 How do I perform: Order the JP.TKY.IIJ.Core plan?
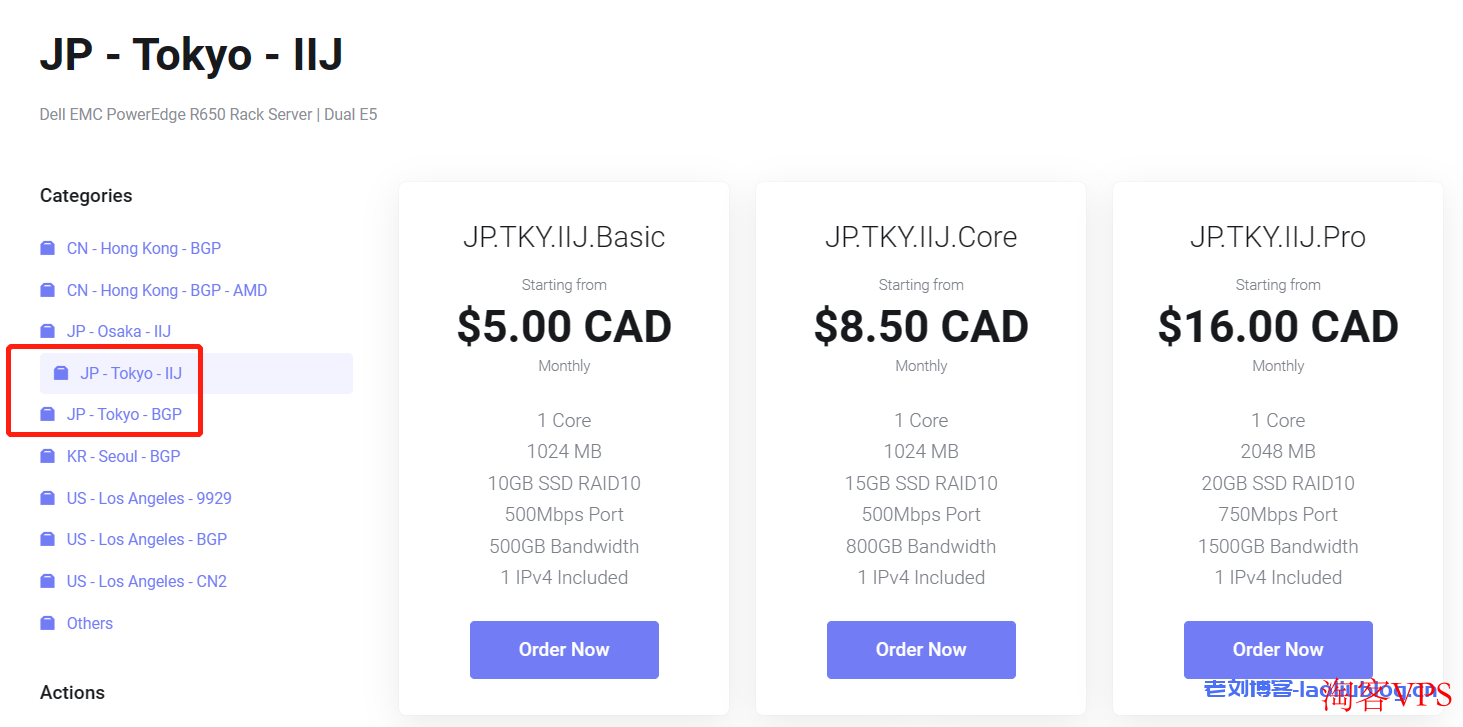tap(921, 650)
